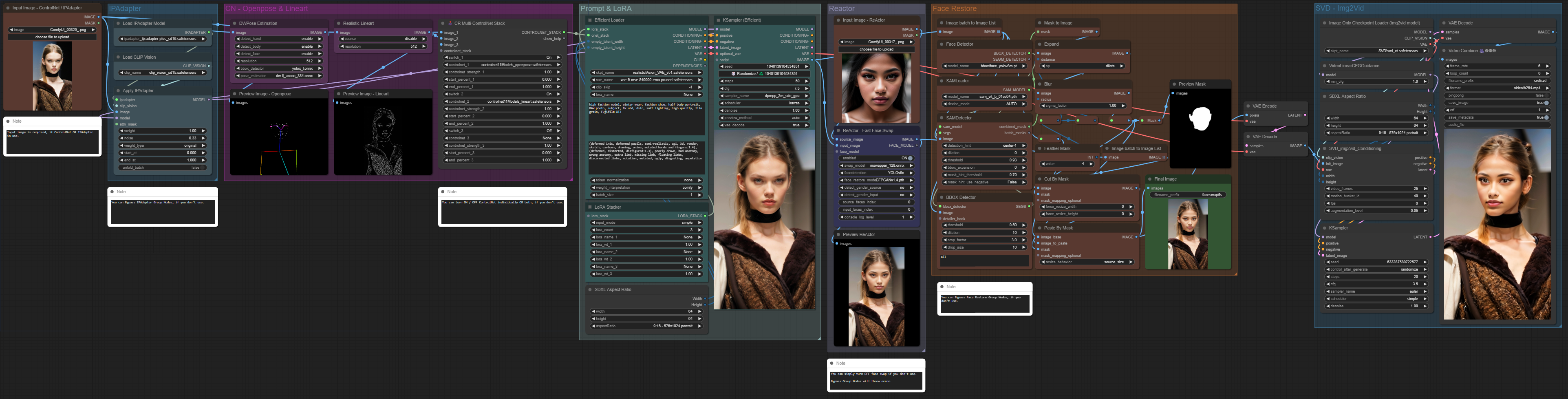The width and height of the screenshot is (1568, 399).
Task: Click the Realistic Lineart node's title dot
Action: coord(338,24)
